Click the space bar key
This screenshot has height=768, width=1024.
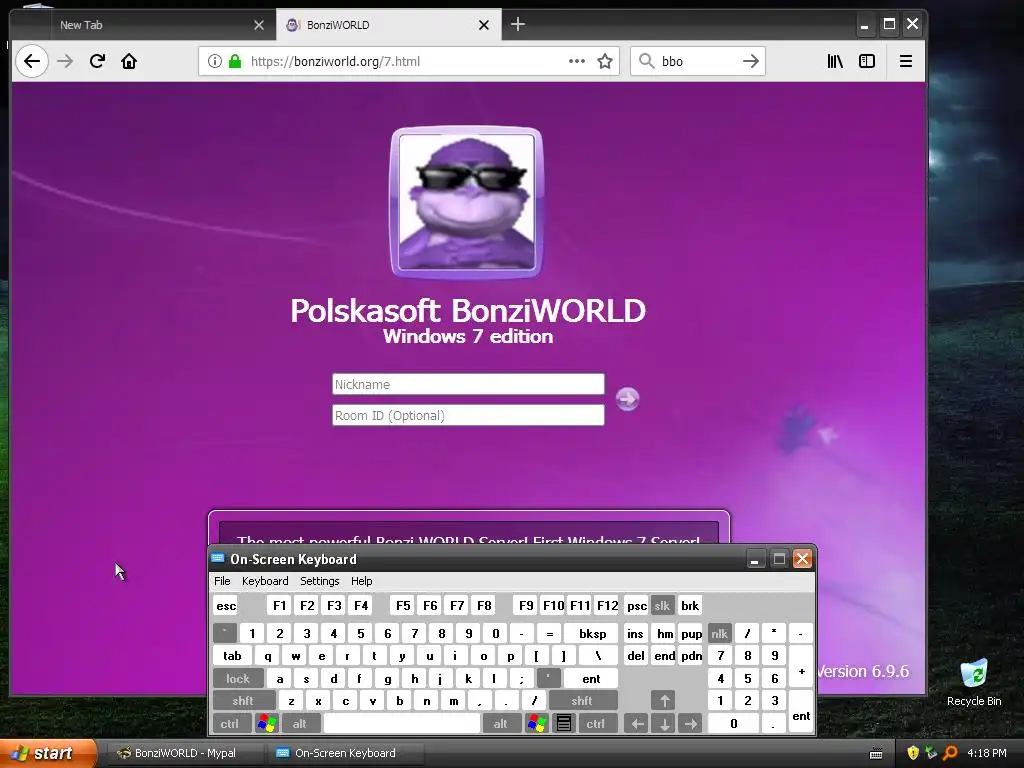tap(402, 724)
